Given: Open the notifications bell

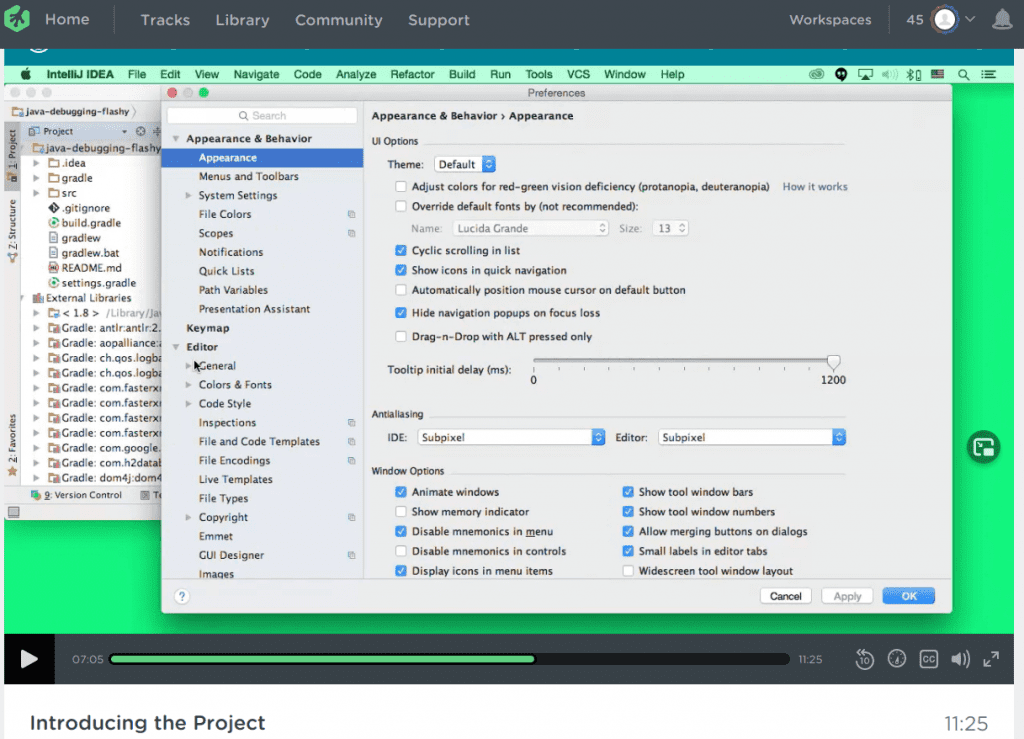Looking at the screenshot, I should 1002,20.
